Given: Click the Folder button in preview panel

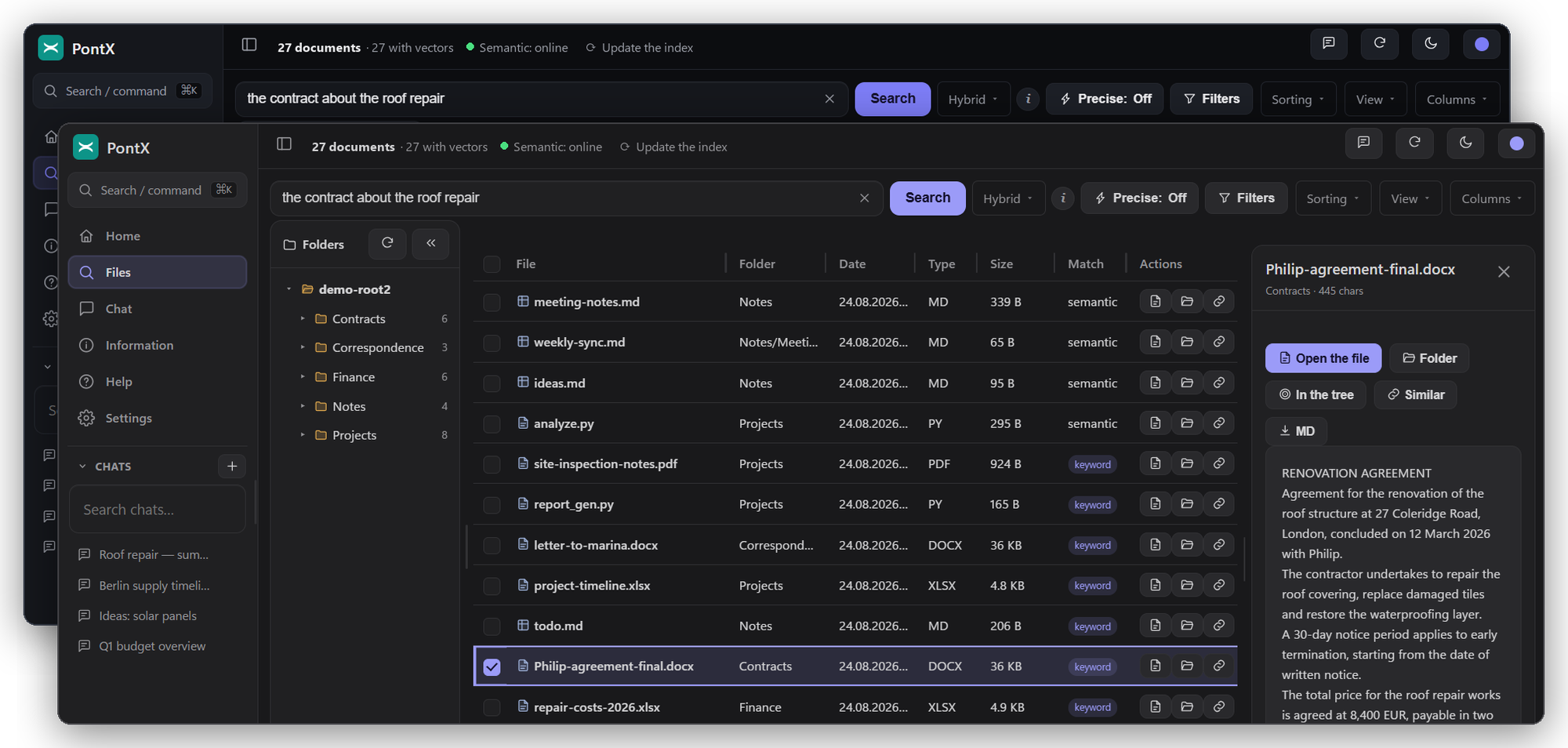Looking at the screenshot, I should coord(1429,358).
